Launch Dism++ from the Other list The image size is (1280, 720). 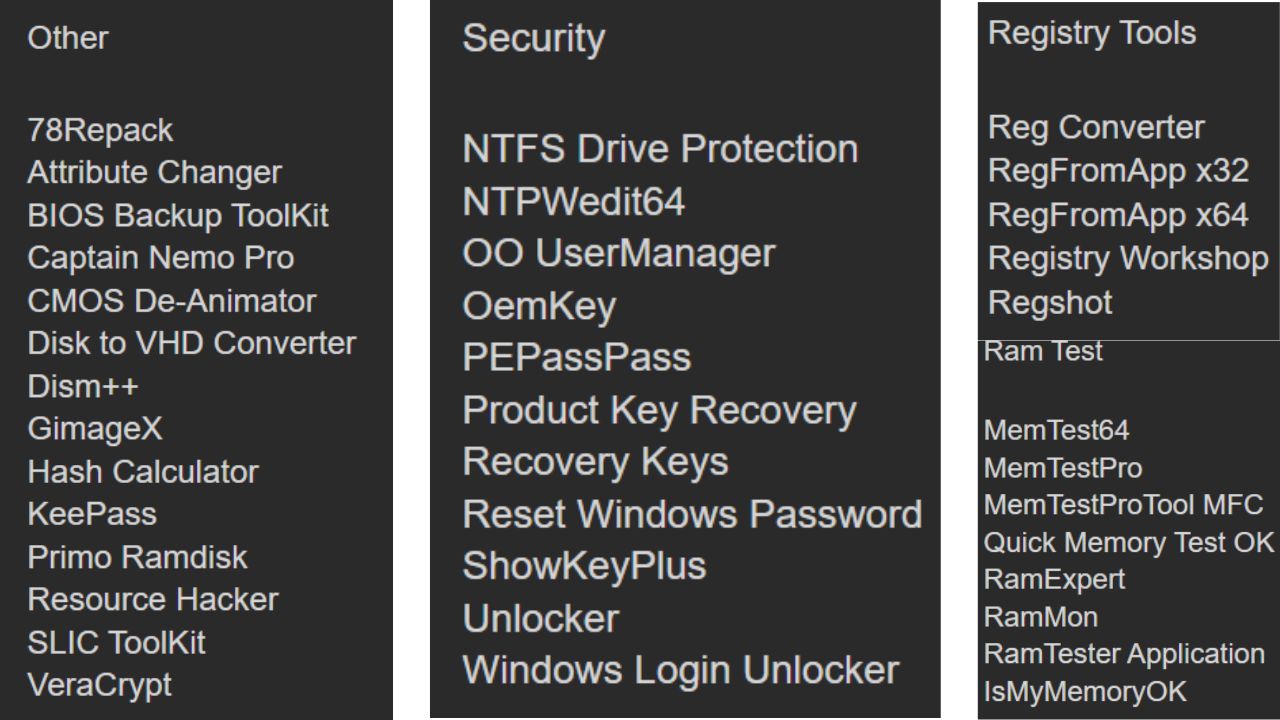click(82, 386)
